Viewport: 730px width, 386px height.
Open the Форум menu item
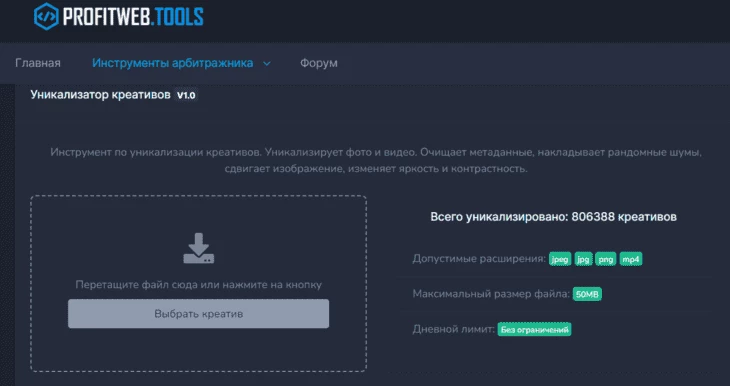[319, 63]
